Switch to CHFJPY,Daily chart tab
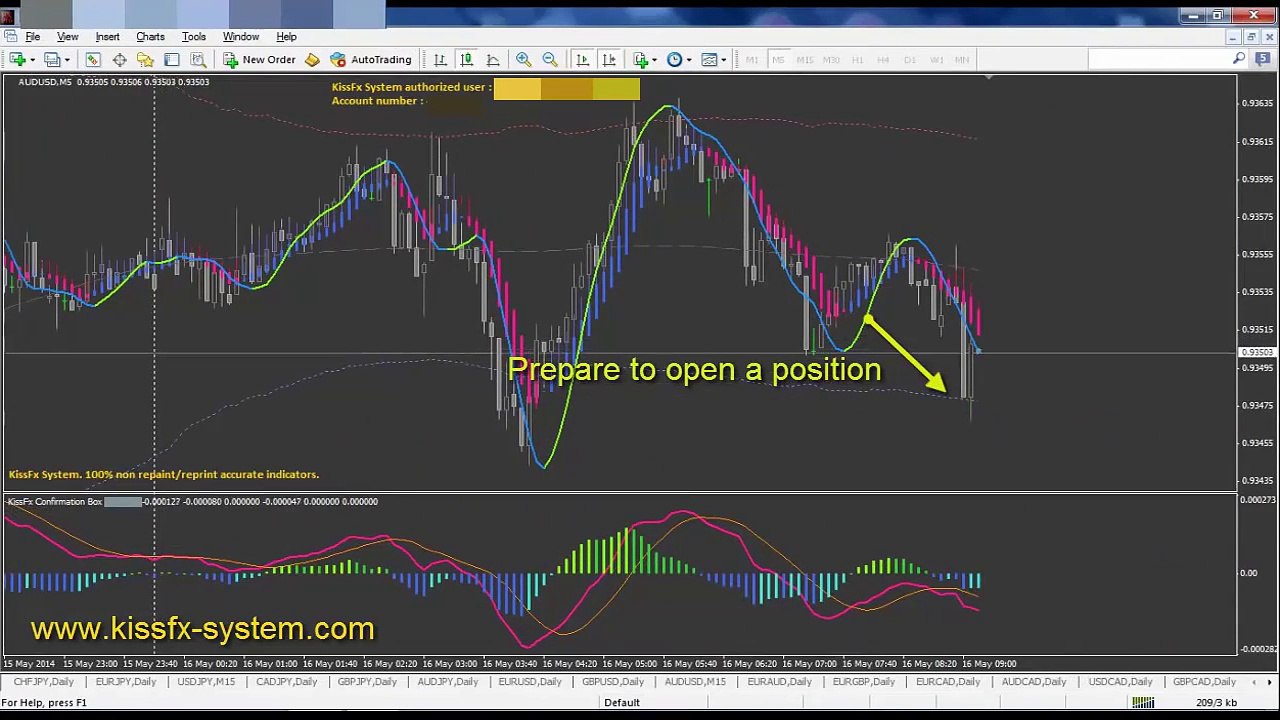The height and width of the screenshot is (720, 1280). tap(44, 682)
